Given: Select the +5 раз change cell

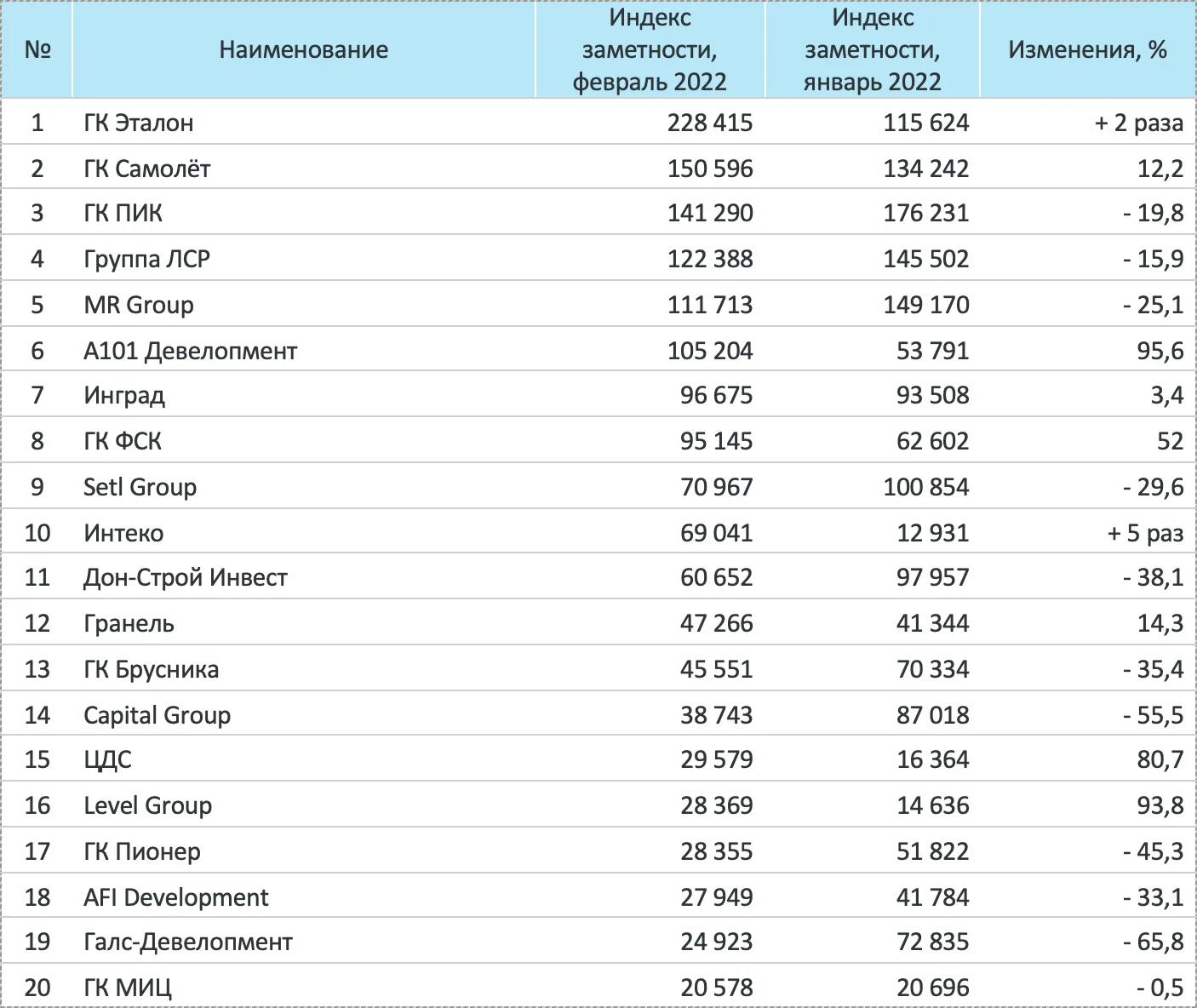Looking at the screenshot, I should 1145,533.
